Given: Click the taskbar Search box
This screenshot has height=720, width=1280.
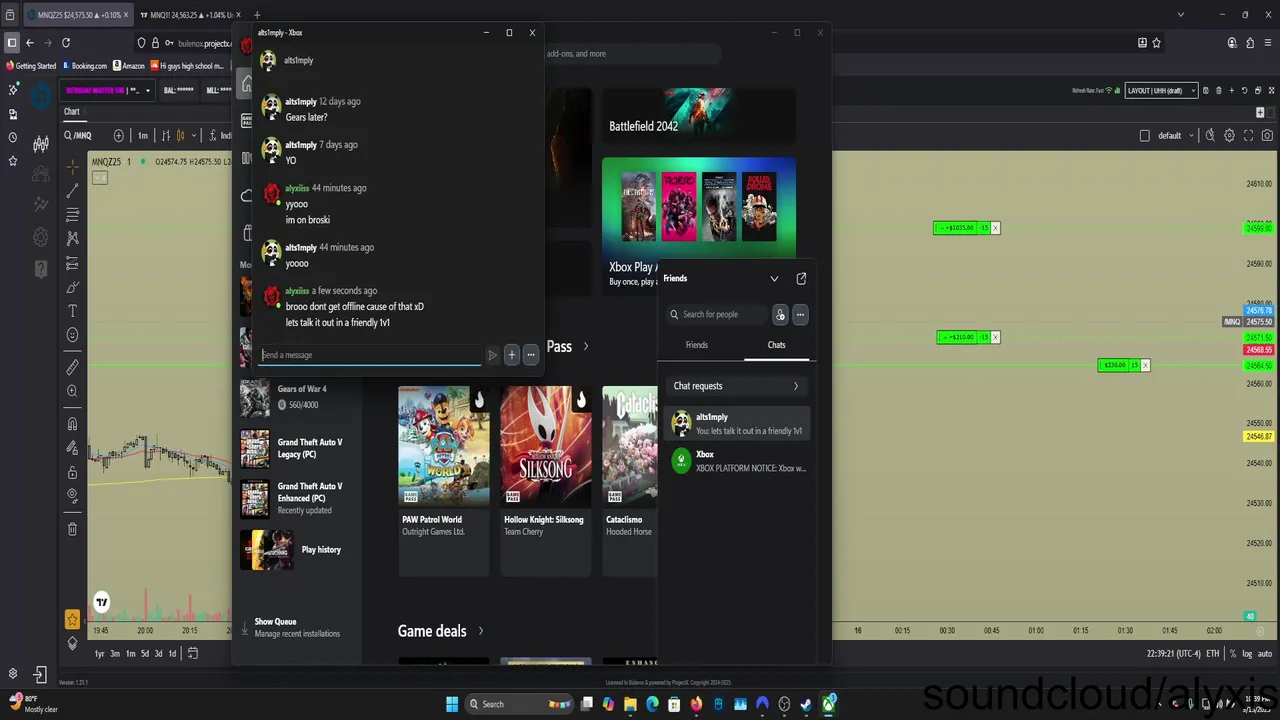Looking at the screenshot, I should [x=520, y=704].
